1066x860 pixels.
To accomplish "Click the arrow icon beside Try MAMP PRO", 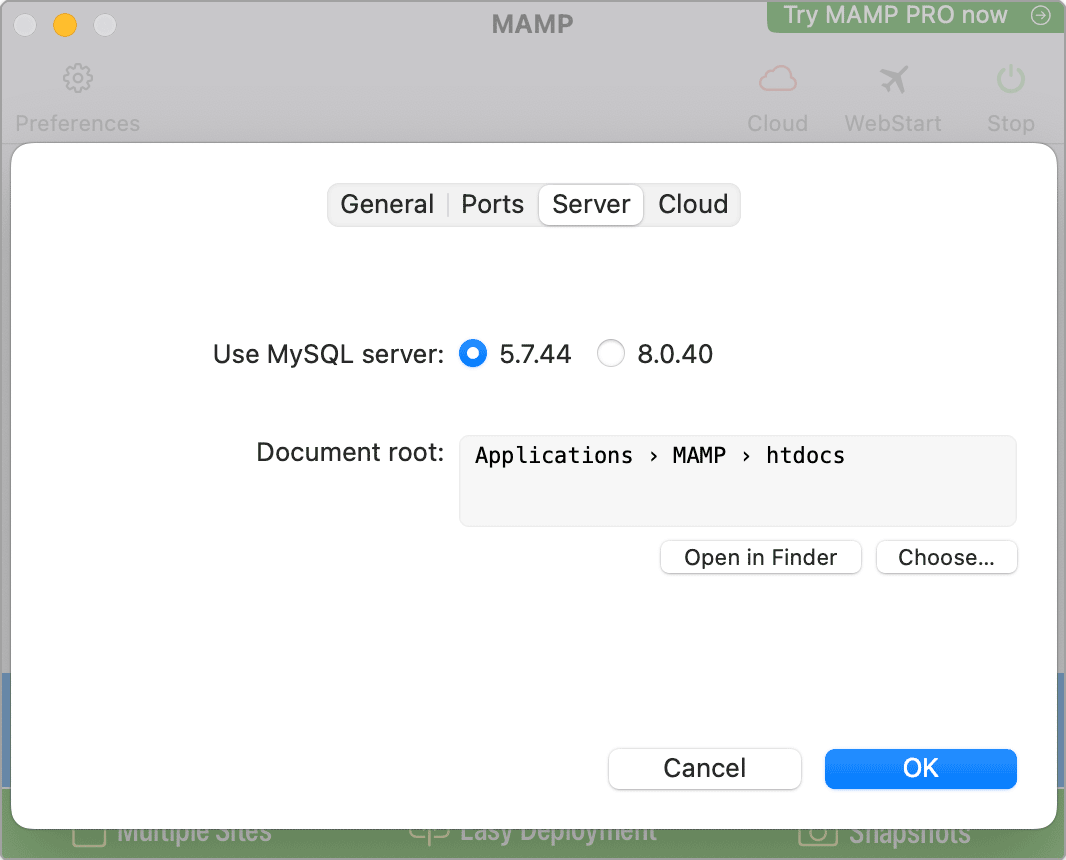I will (1040, 15).
